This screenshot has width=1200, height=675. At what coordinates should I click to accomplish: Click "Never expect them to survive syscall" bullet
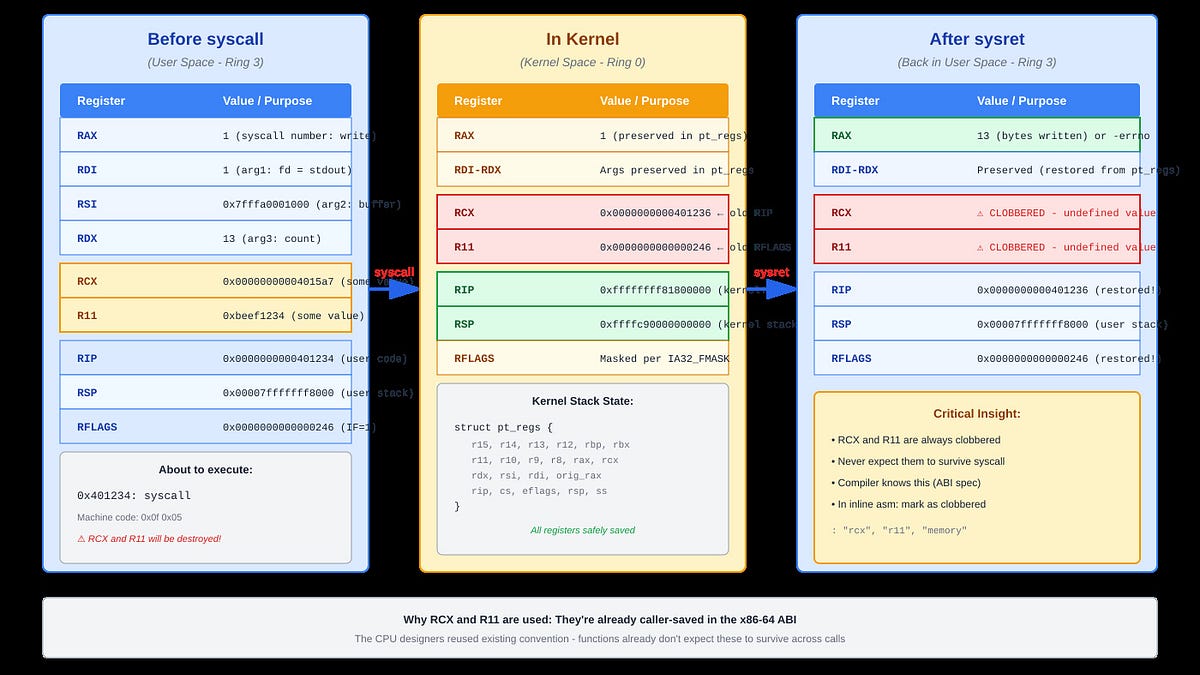[918, 461]
